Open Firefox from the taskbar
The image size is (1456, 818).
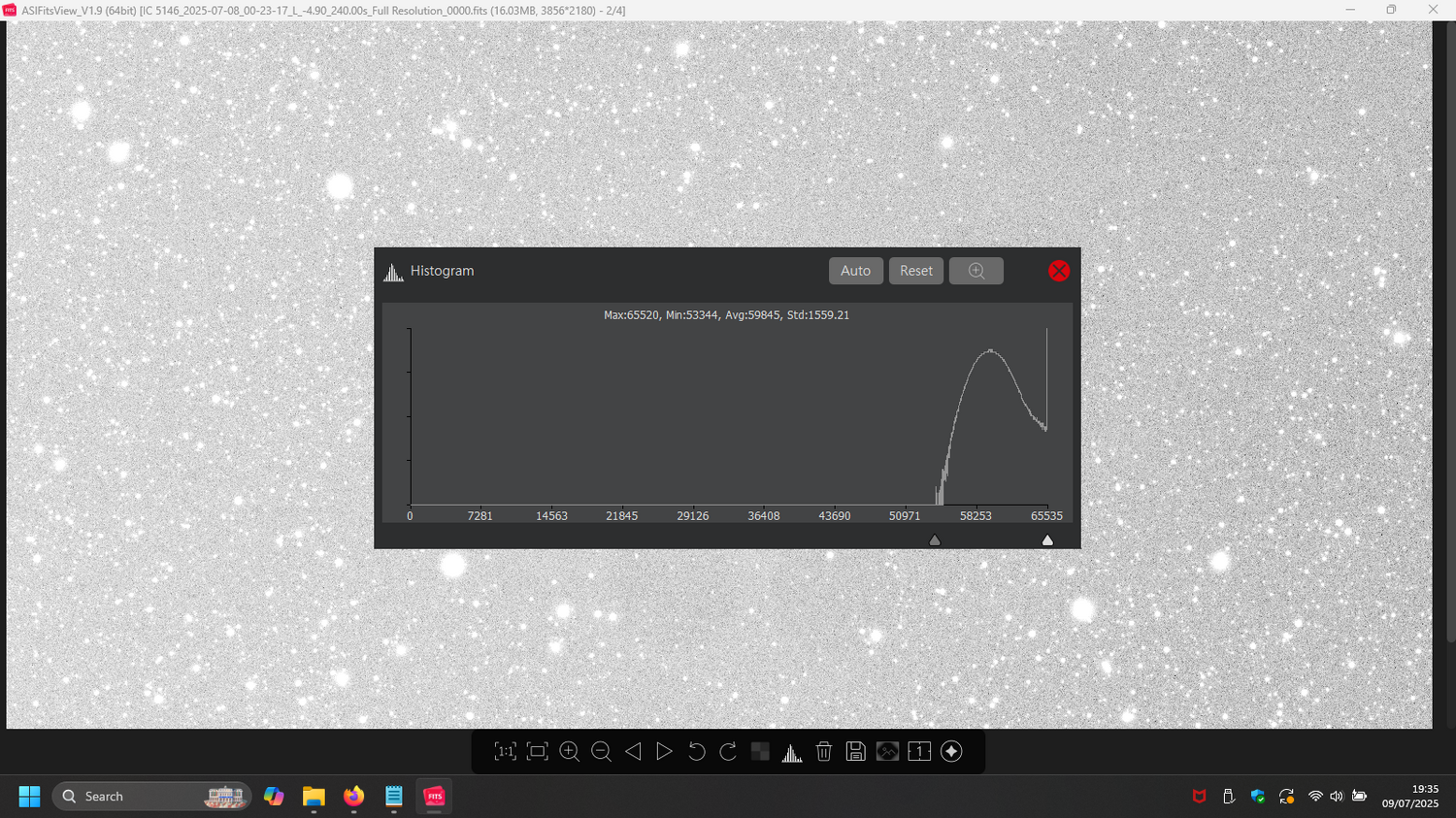(x=353, y=797)
